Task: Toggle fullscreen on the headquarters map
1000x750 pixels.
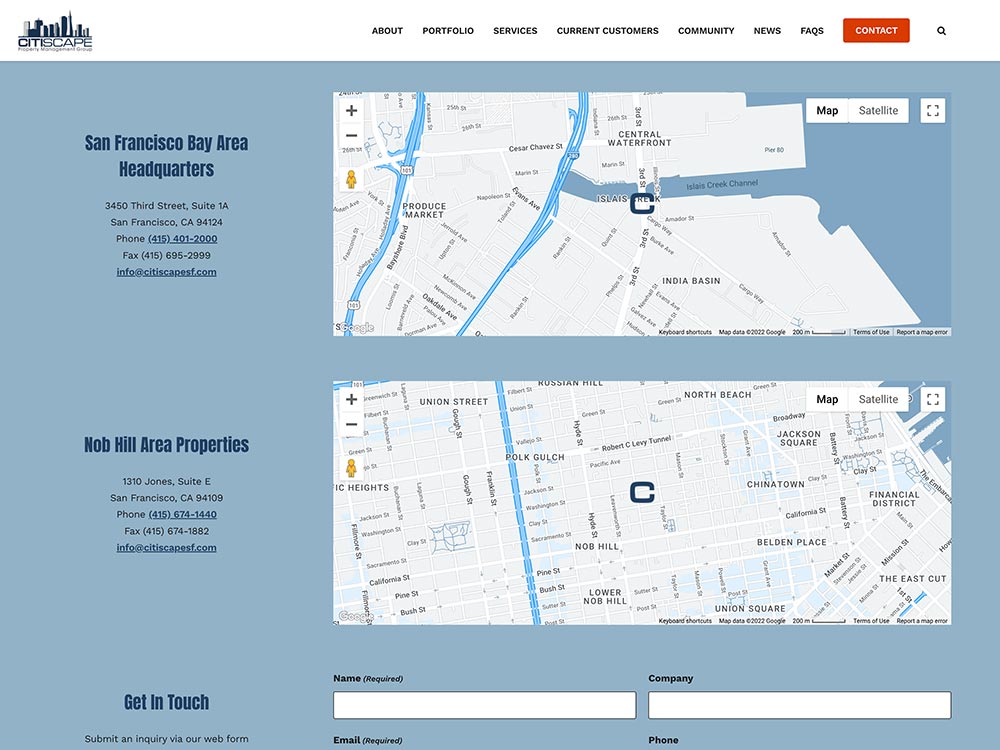Action: (x=933, y=110)
